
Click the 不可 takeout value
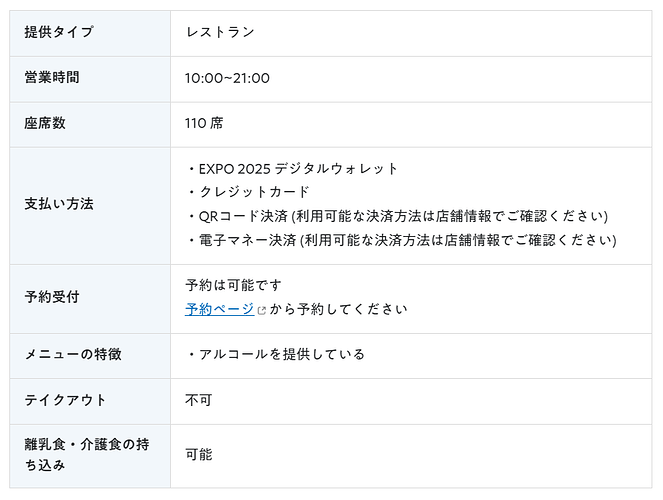coord(198,399)
